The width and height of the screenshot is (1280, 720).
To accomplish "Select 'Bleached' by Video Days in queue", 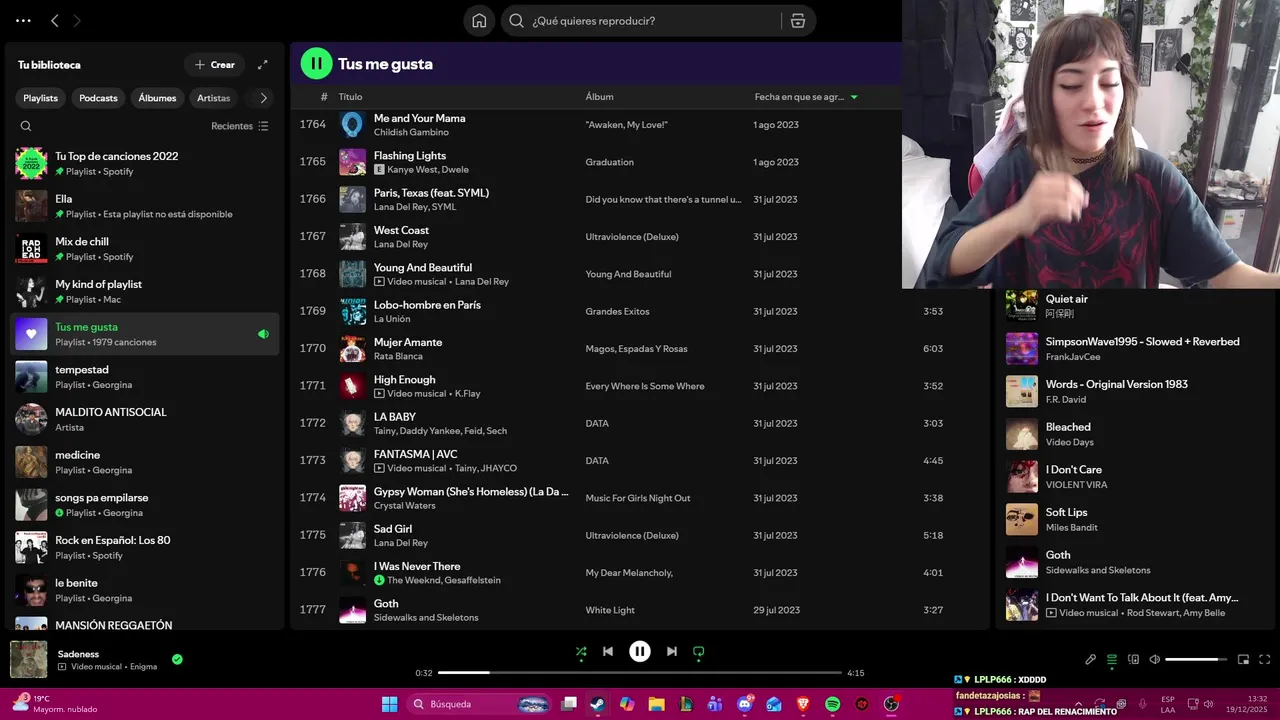I will (x=1068, y=427).
